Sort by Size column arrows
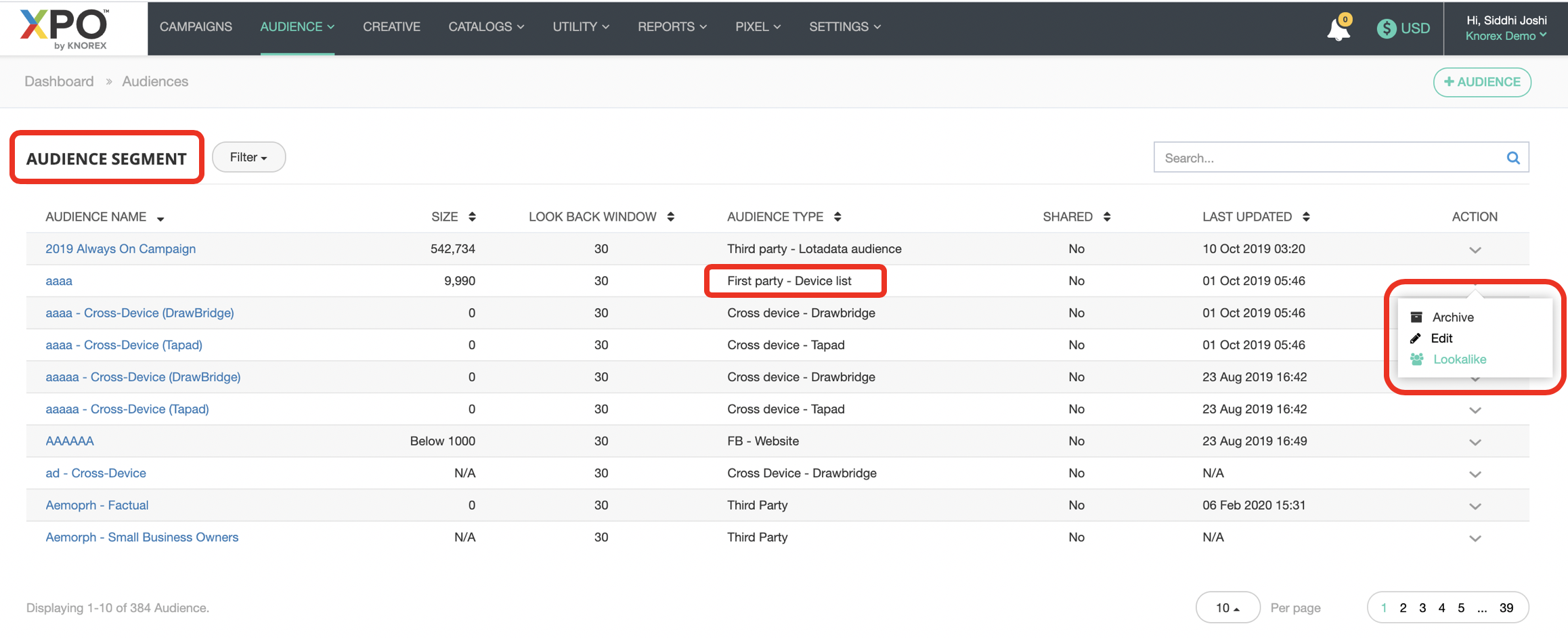This screenshot has width=1568, height=639. coord(472,217)
